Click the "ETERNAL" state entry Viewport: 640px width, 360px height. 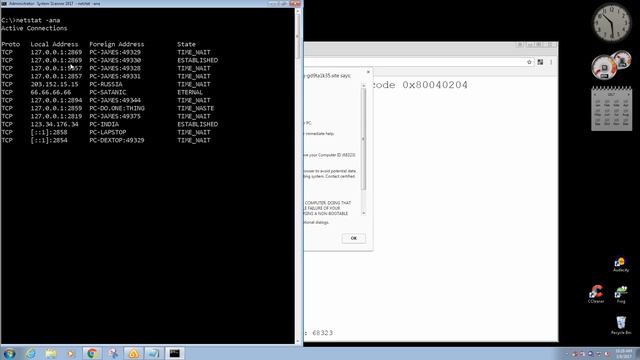(x=190, y=92)
